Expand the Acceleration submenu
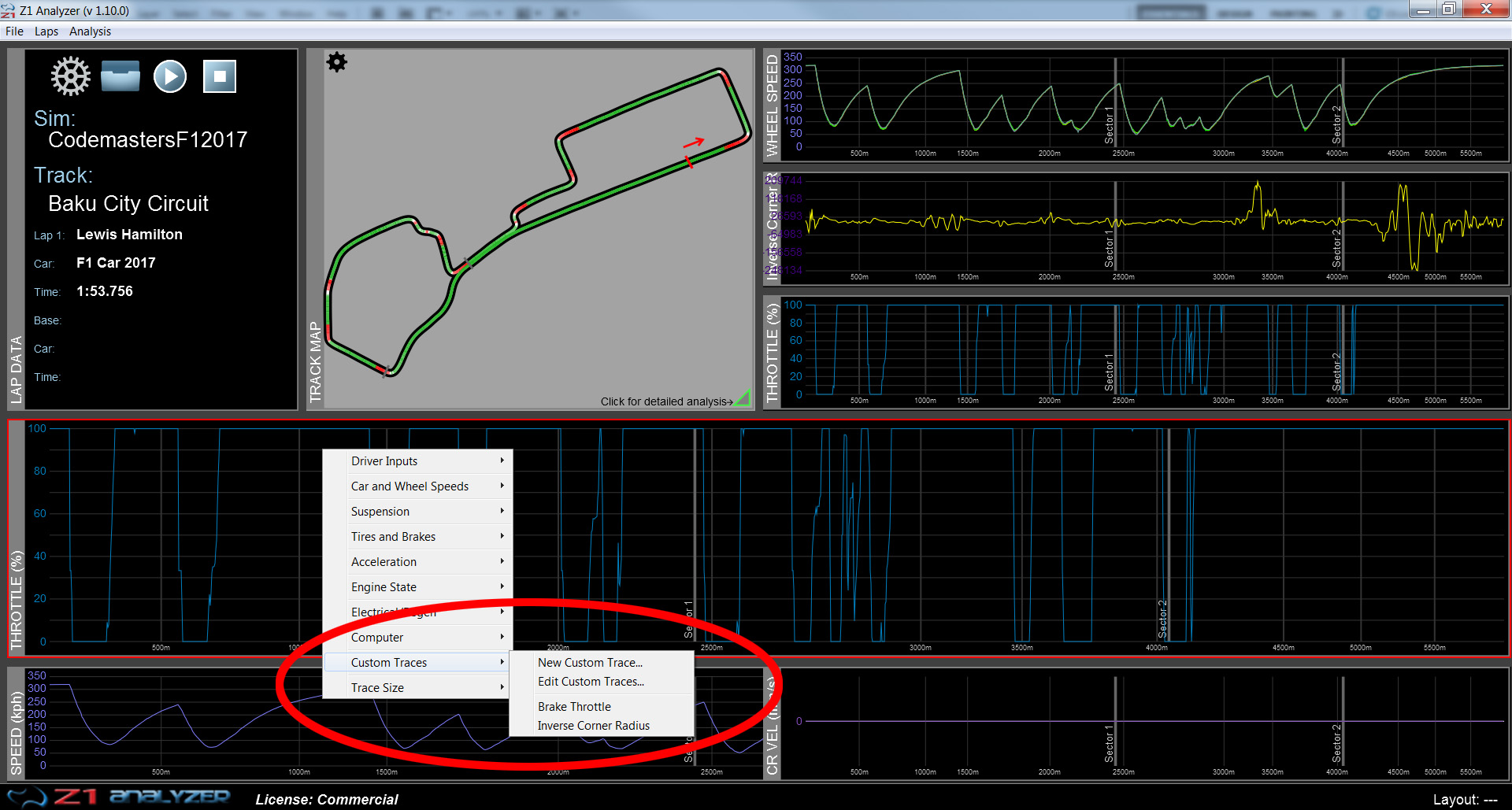The image size is (1512, 810). tap(418, 562)
